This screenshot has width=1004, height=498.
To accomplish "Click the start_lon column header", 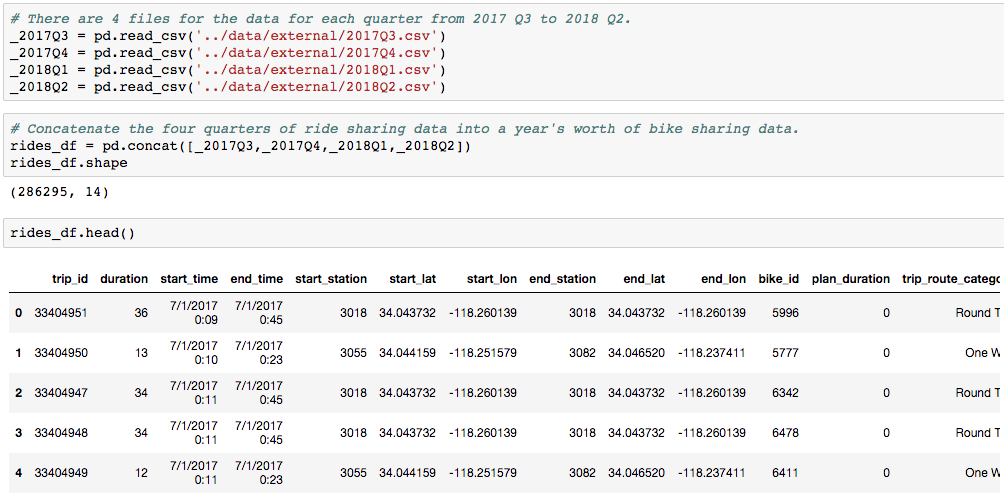I will tap(491, 279).
